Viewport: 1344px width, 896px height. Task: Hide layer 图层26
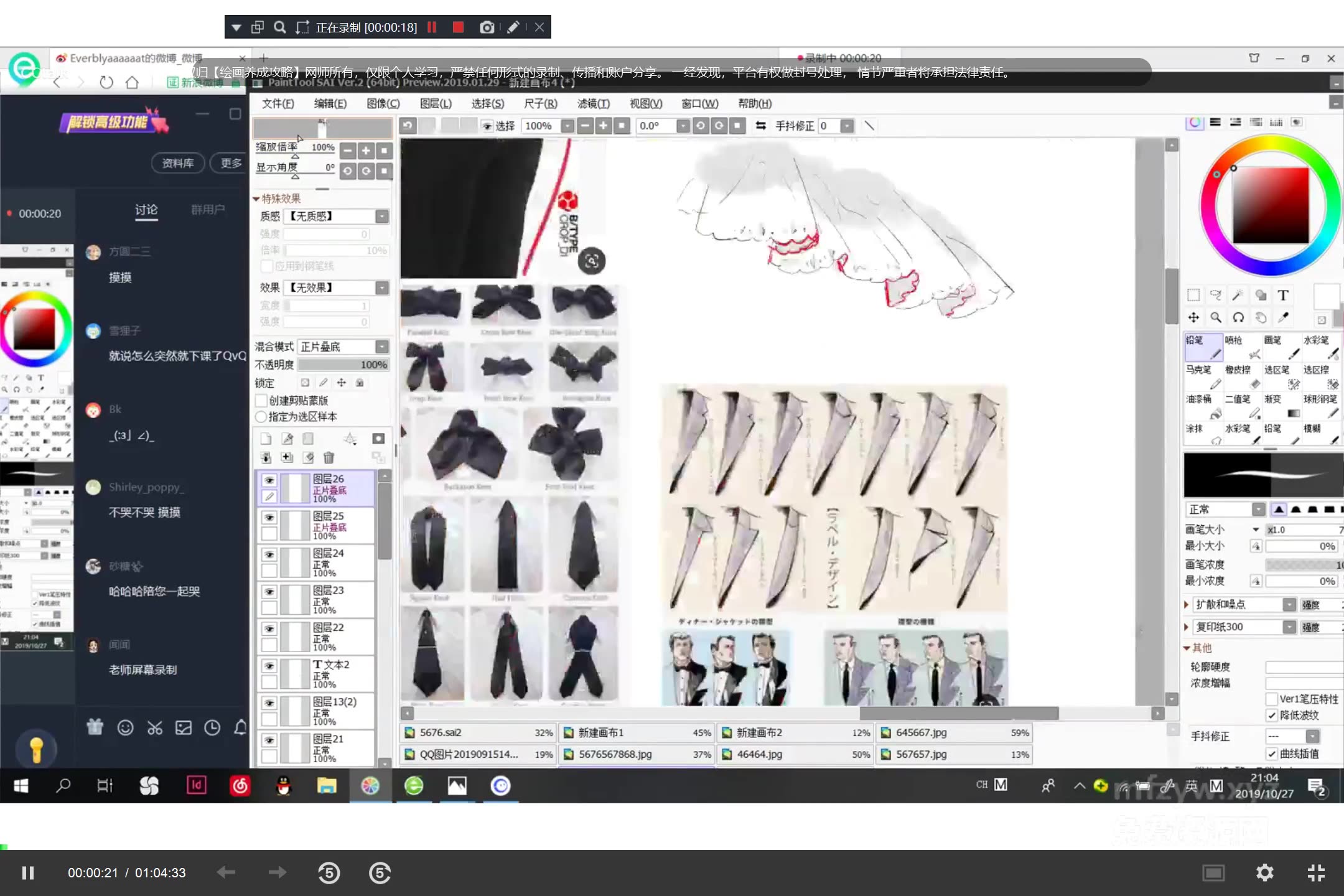[x=269, y=480]
